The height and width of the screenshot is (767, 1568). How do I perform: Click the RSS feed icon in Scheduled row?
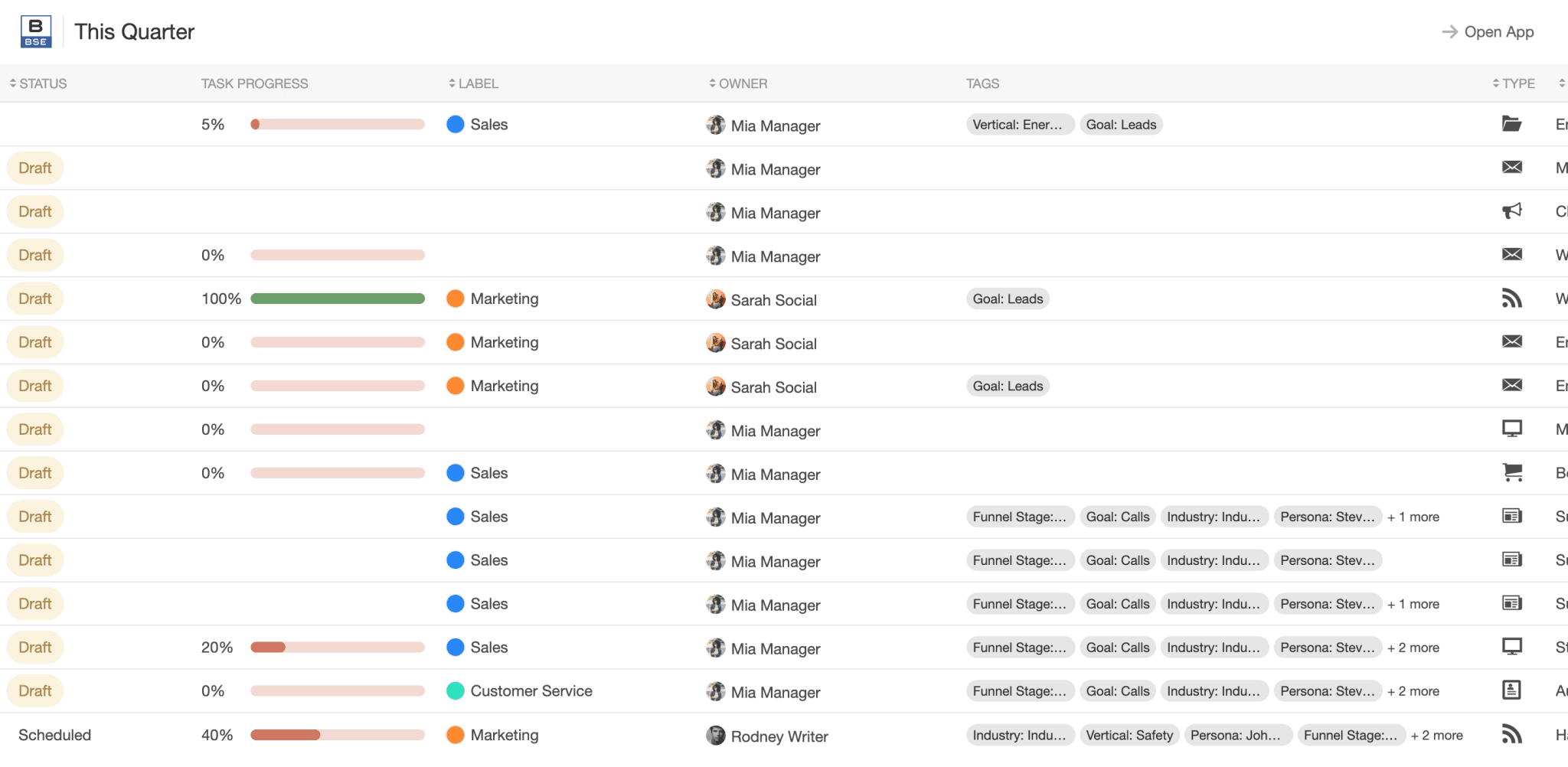(1511, 734)
